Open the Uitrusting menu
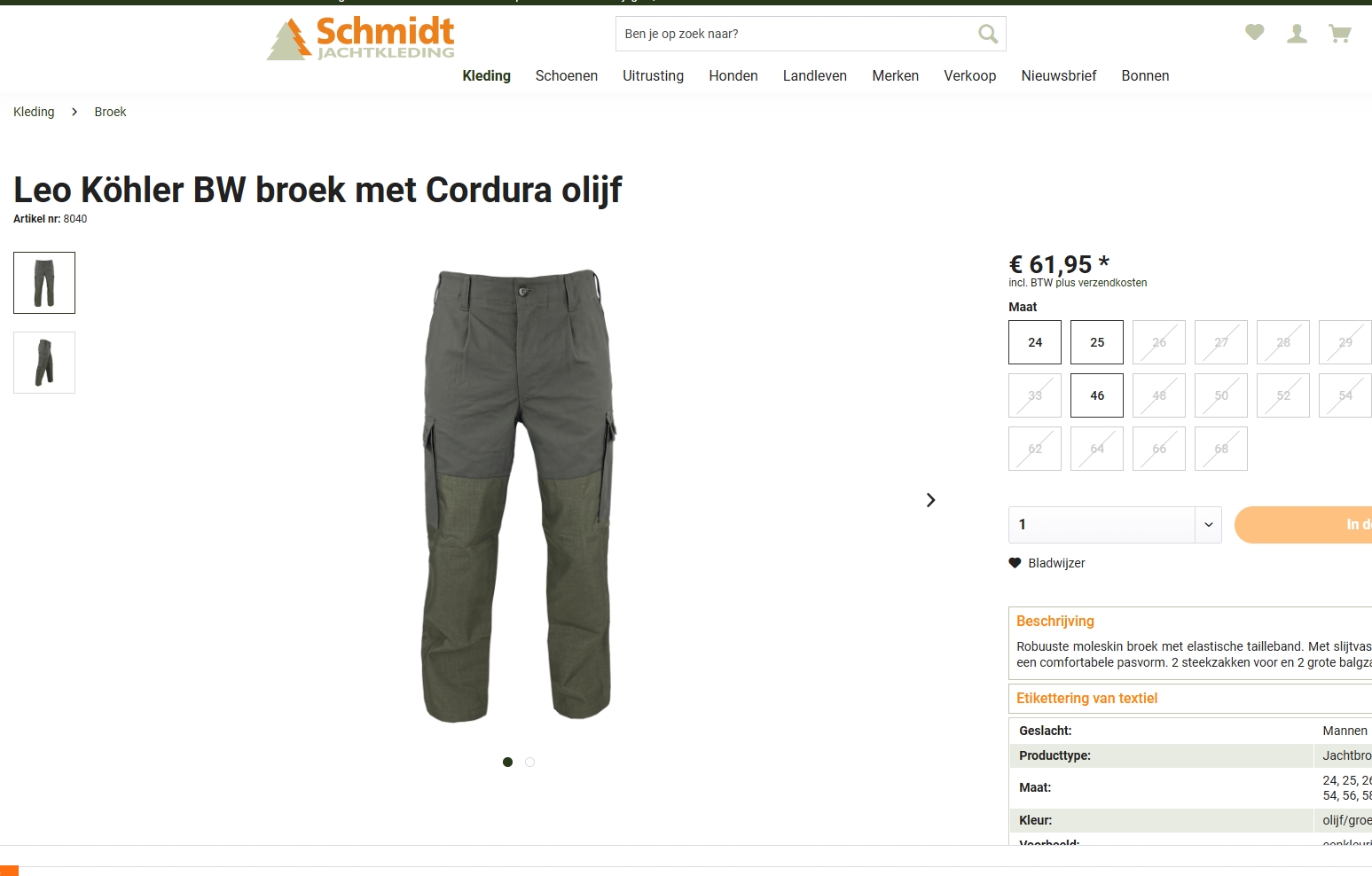Viewport: 1372px width, 876px height. [x=653, y=76]
